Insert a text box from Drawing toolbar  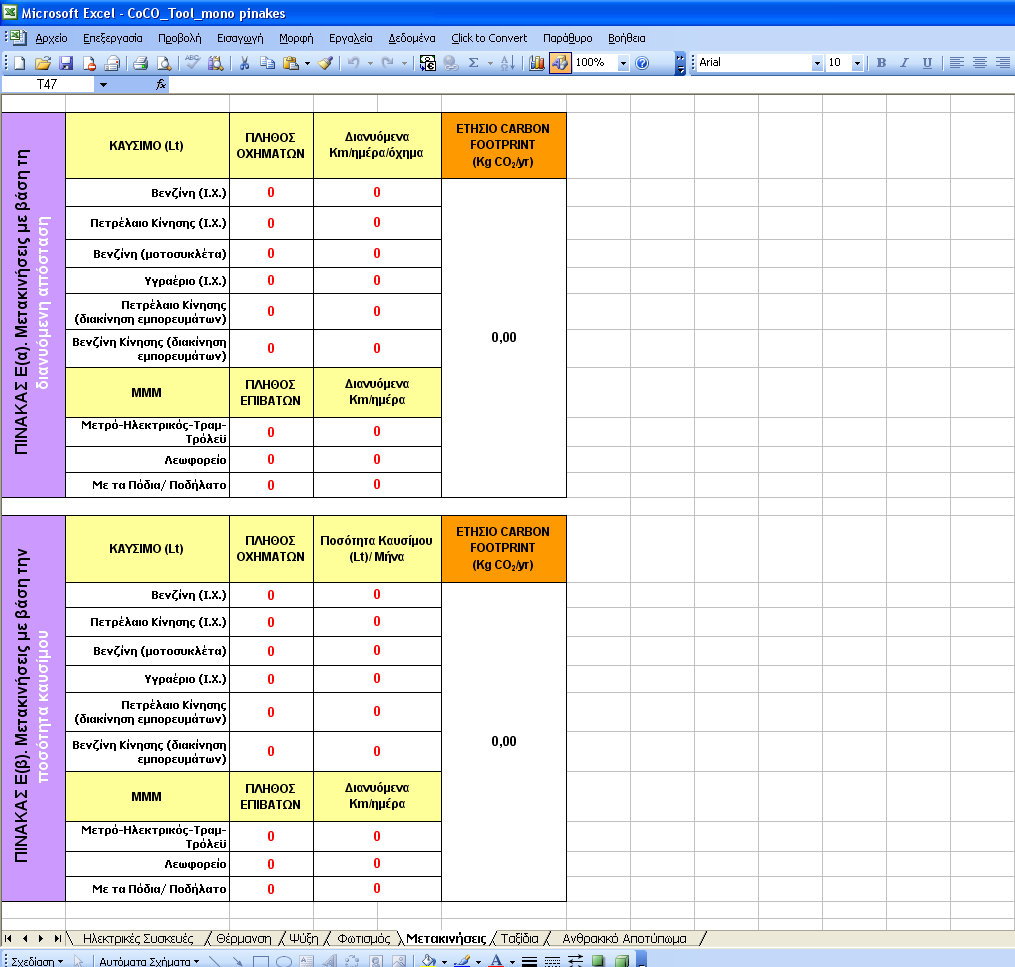(306, 962)
